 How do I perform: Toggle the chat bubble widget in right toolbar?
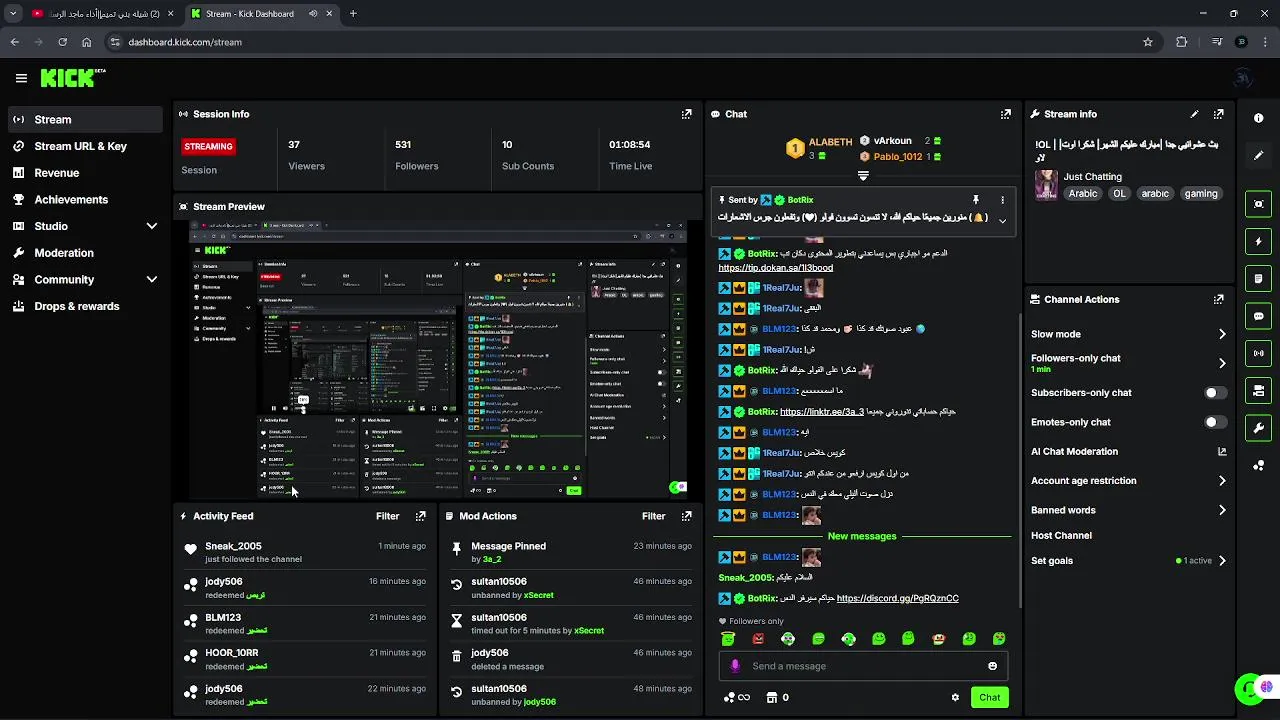(1258, 316)
